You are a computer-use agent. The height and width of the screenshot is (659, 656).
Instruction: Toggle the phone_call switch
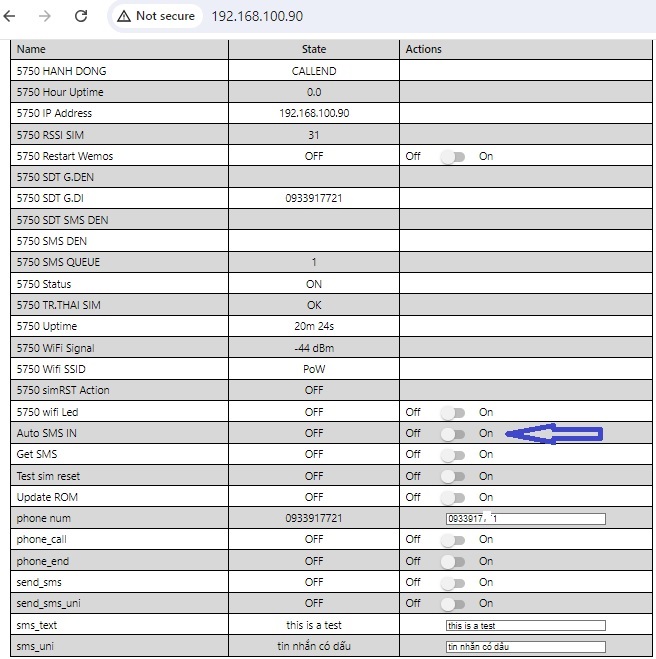click(x=452, y=539)
